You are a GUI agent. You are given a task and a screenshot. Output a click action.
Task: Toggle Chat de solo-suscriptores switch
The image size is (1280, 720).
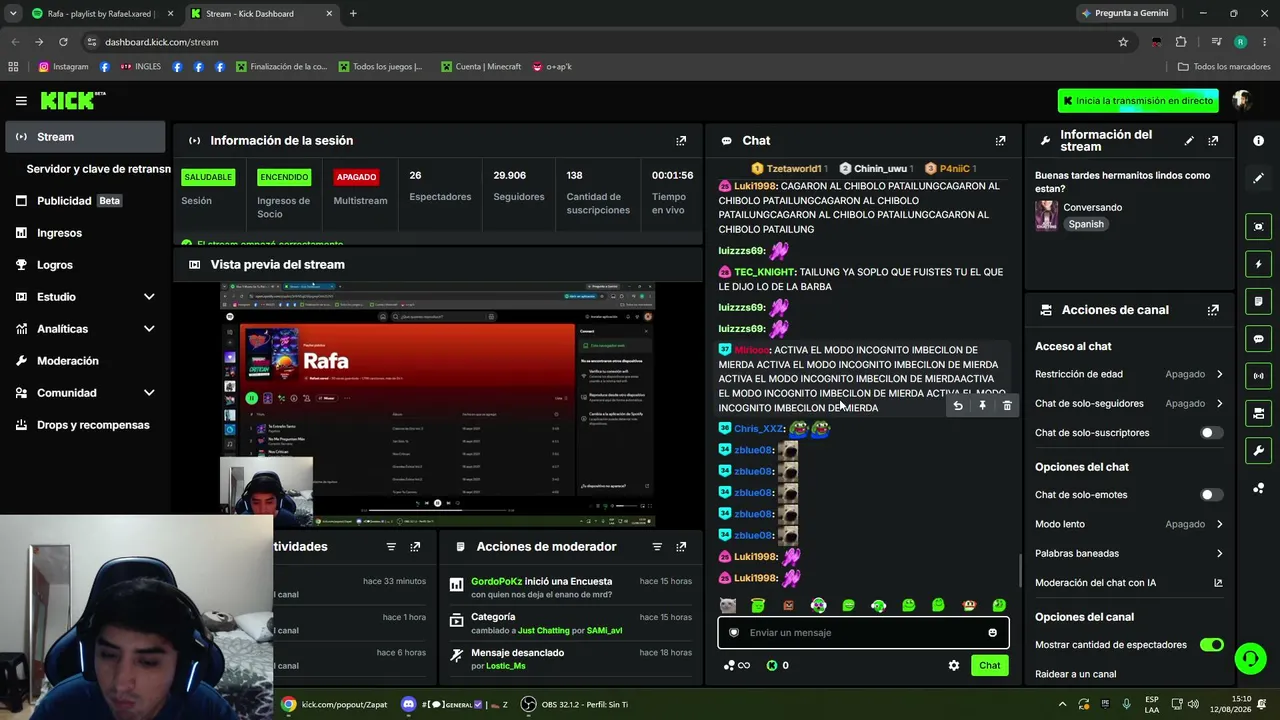[x=1211, y=433]
